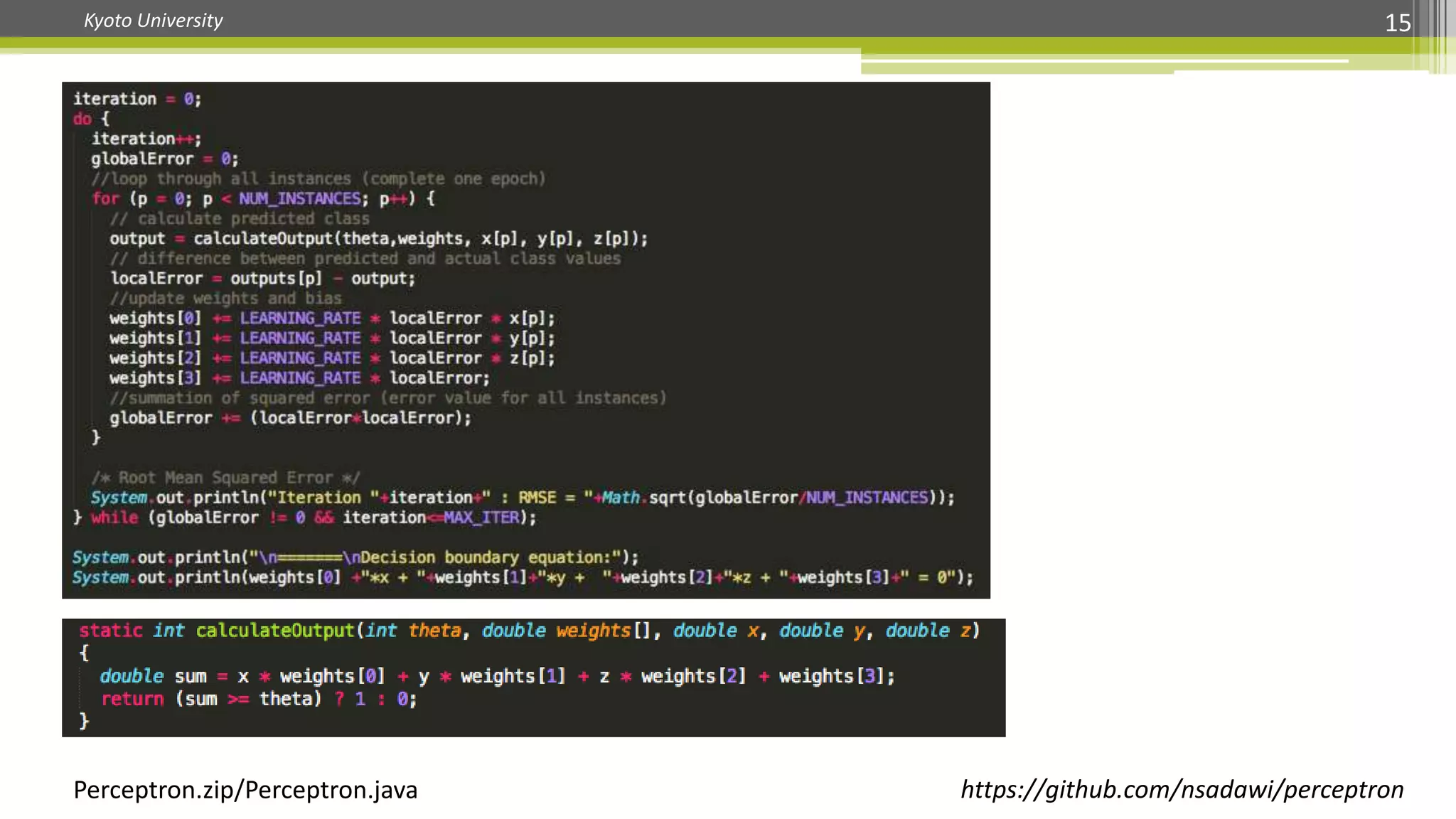Viewport: 1456px width, 819px height.
Task: Click the weights[0] update line
Action: [332, 318]
